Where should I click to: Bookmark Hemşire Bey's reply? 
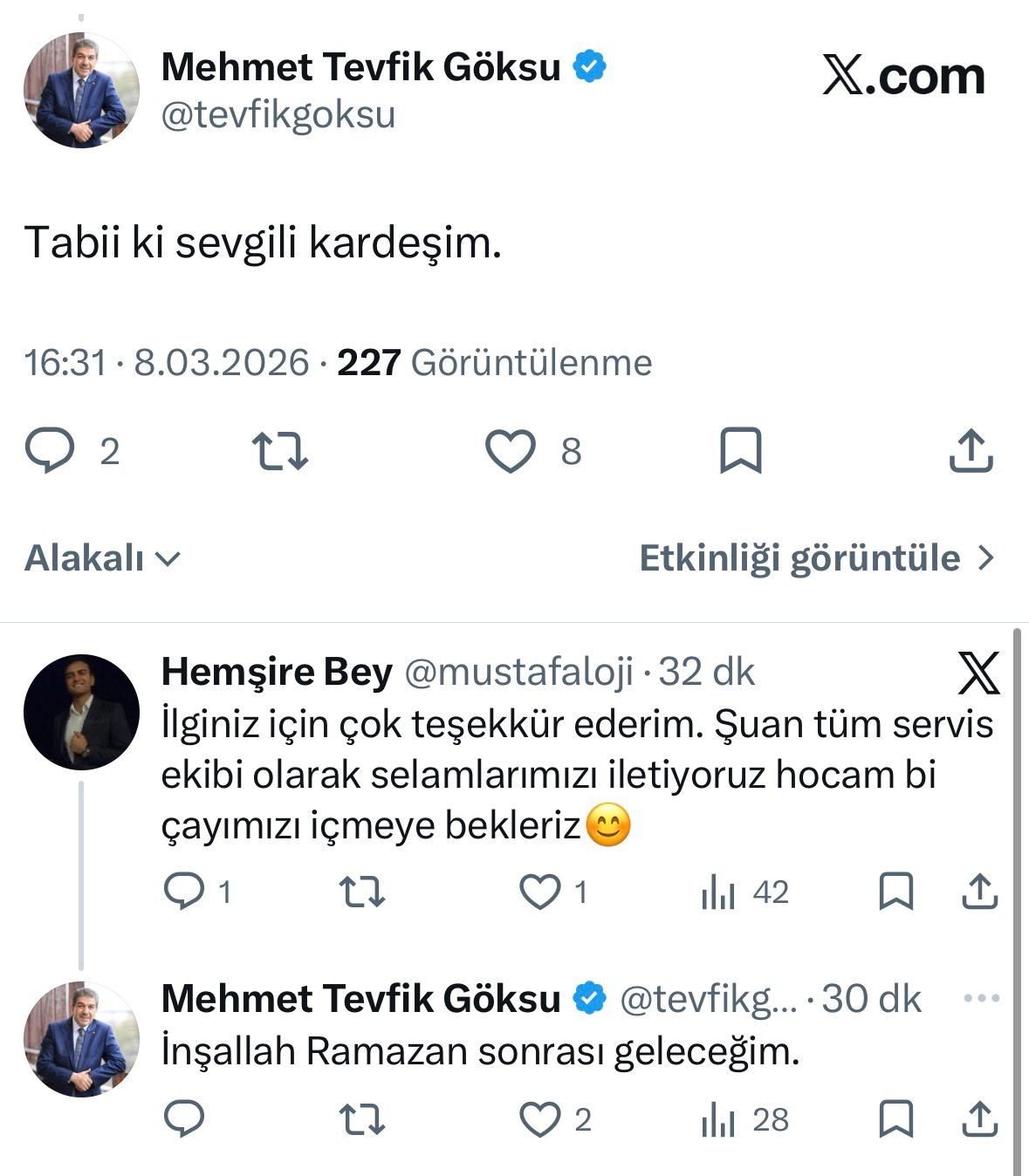click(895, 892)
